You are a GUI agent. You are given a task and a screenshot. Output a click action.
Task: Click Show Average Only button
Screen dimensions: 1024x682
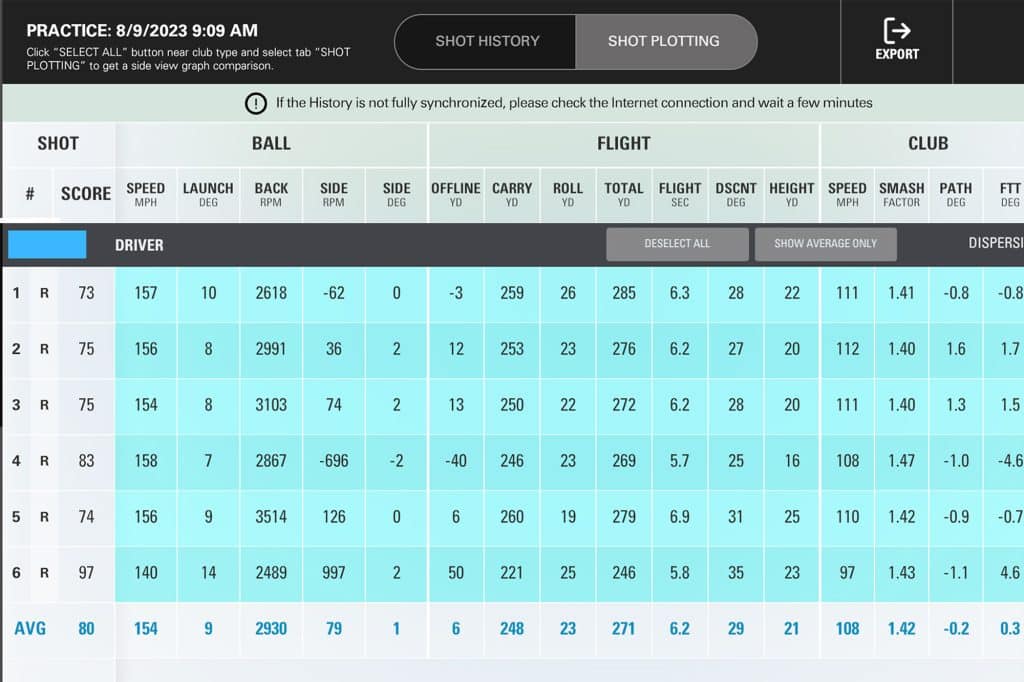coord(825,244)
